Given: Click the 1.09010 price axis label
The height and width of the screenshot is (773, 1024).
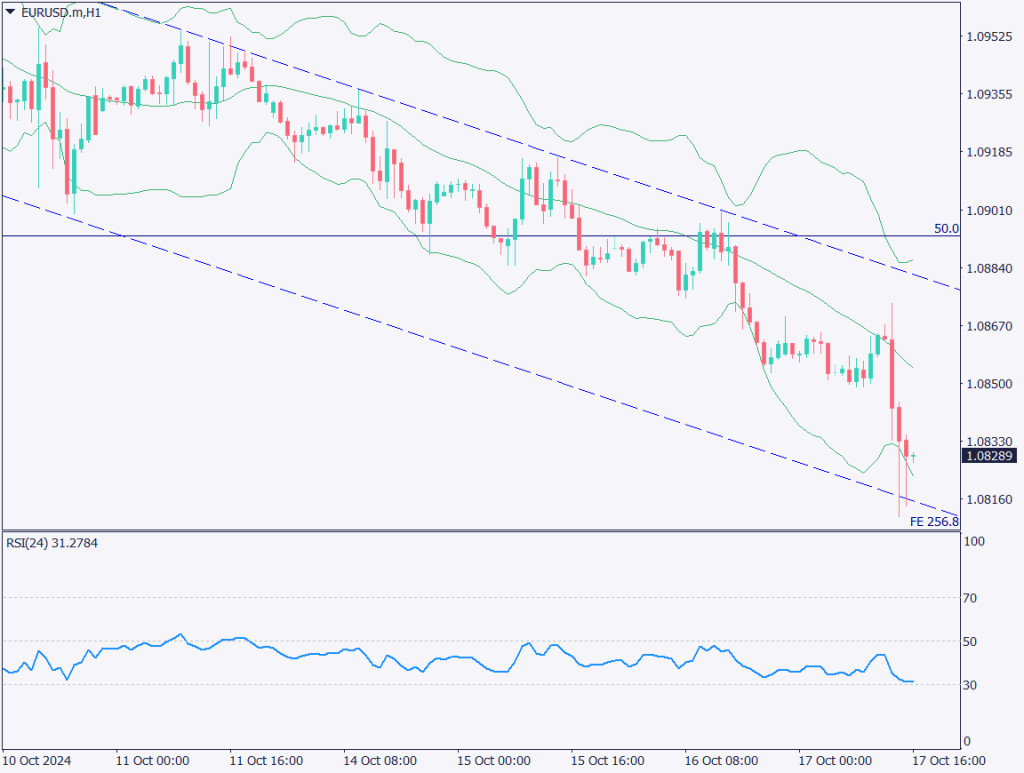Looking at the screenshot, I should point(991,211).
